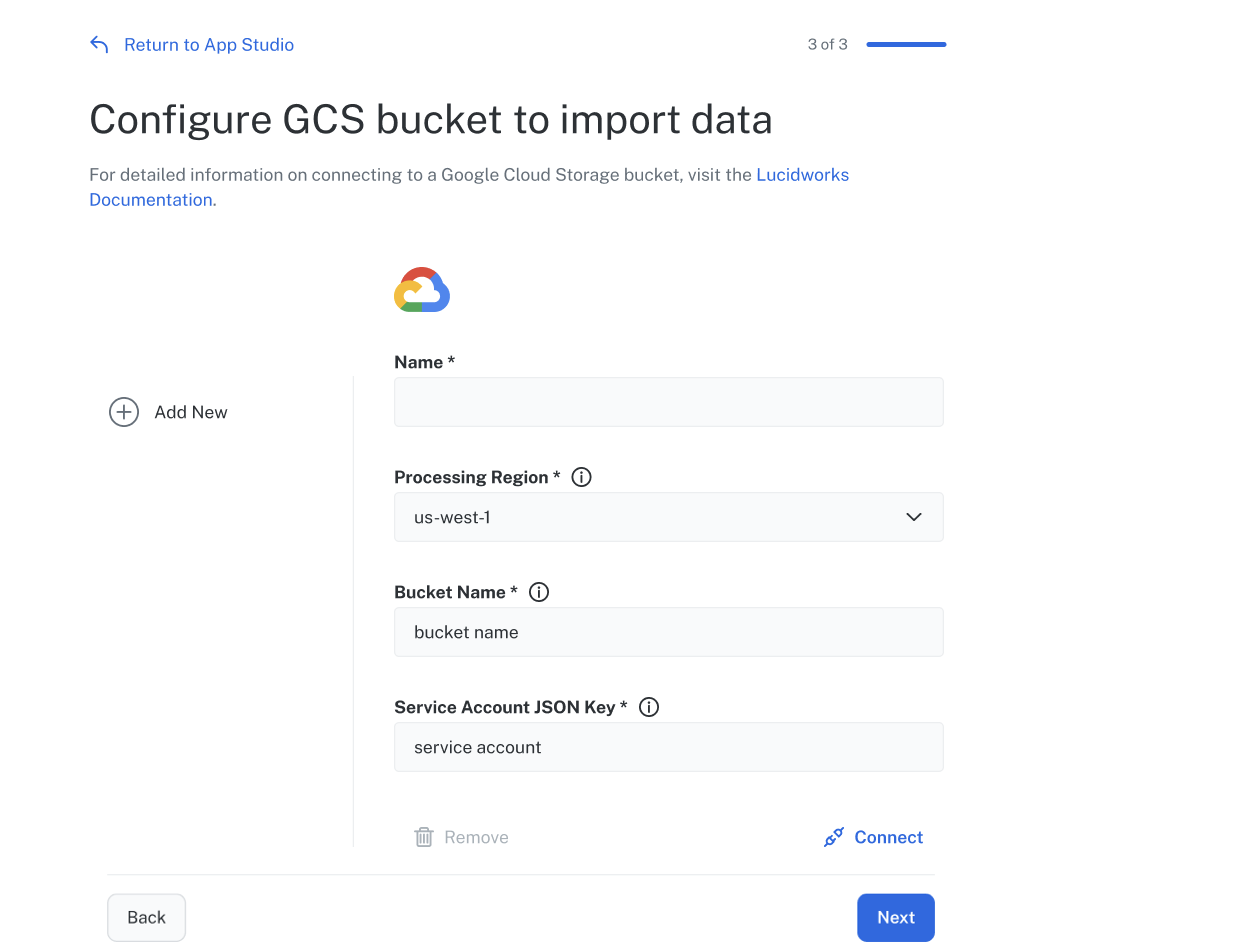Select the Processing Region combo box field

[x=668, y=517]
